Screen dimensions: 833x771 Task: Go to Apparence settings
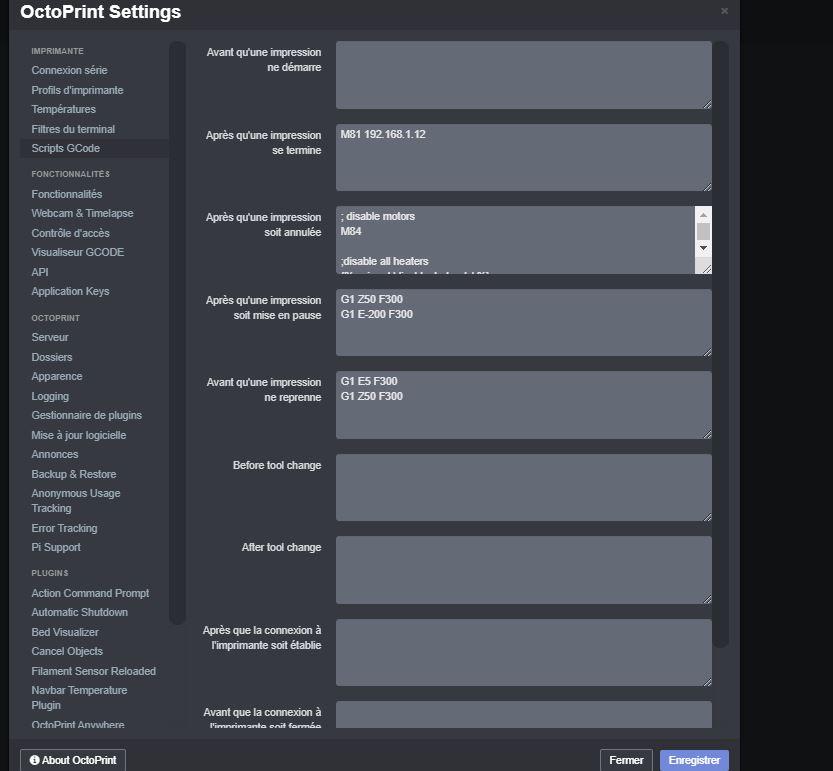[x=57, y=376]
